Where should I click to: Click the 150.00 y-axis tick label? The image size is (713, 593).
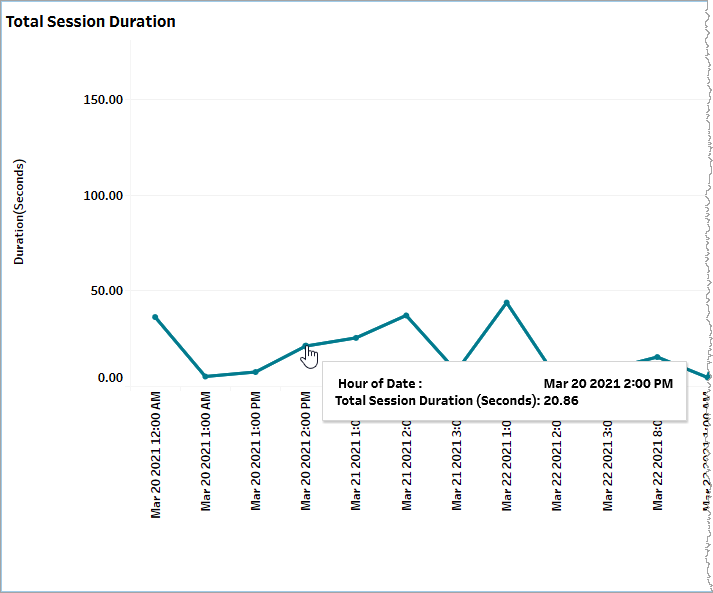[103, 100]
